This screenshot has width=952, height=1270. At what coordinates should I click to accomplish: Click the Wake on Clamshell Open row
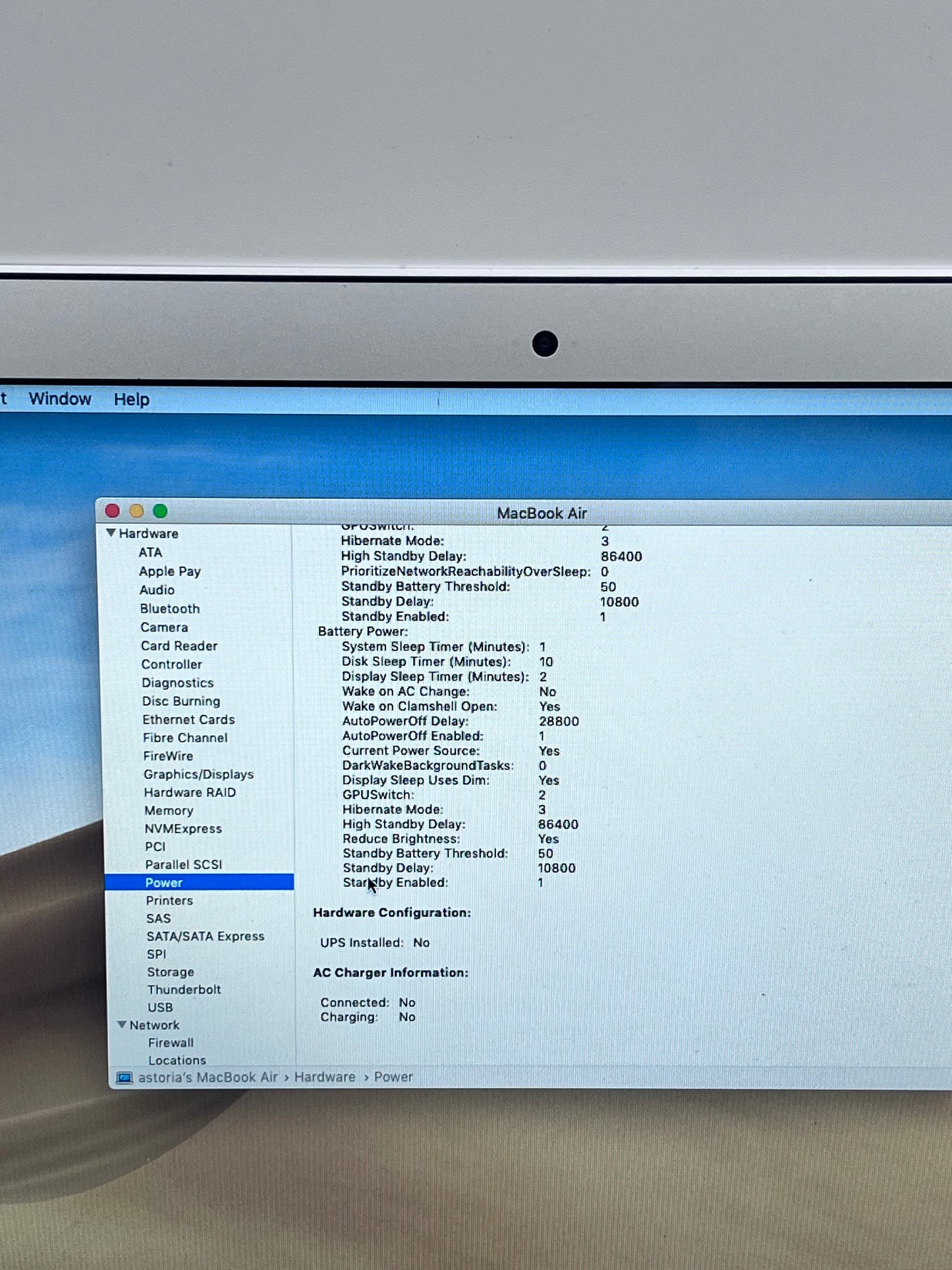pyautogui.click(x=452, y=707)
